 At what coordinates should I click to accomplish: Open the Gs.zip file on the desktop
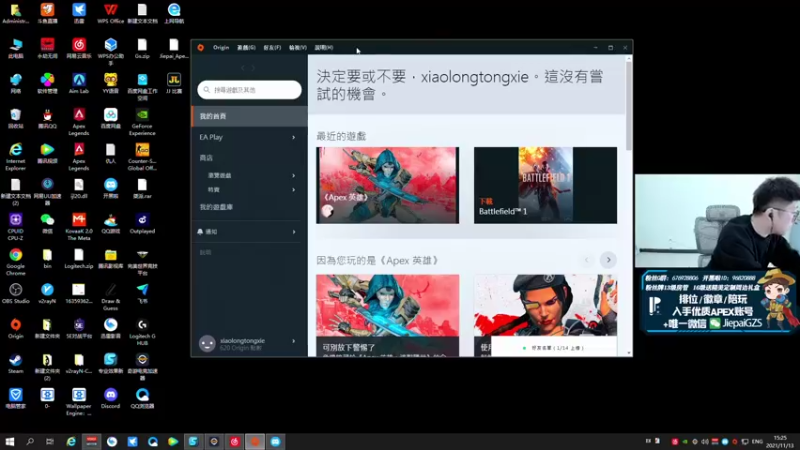(x=142, y=48)
